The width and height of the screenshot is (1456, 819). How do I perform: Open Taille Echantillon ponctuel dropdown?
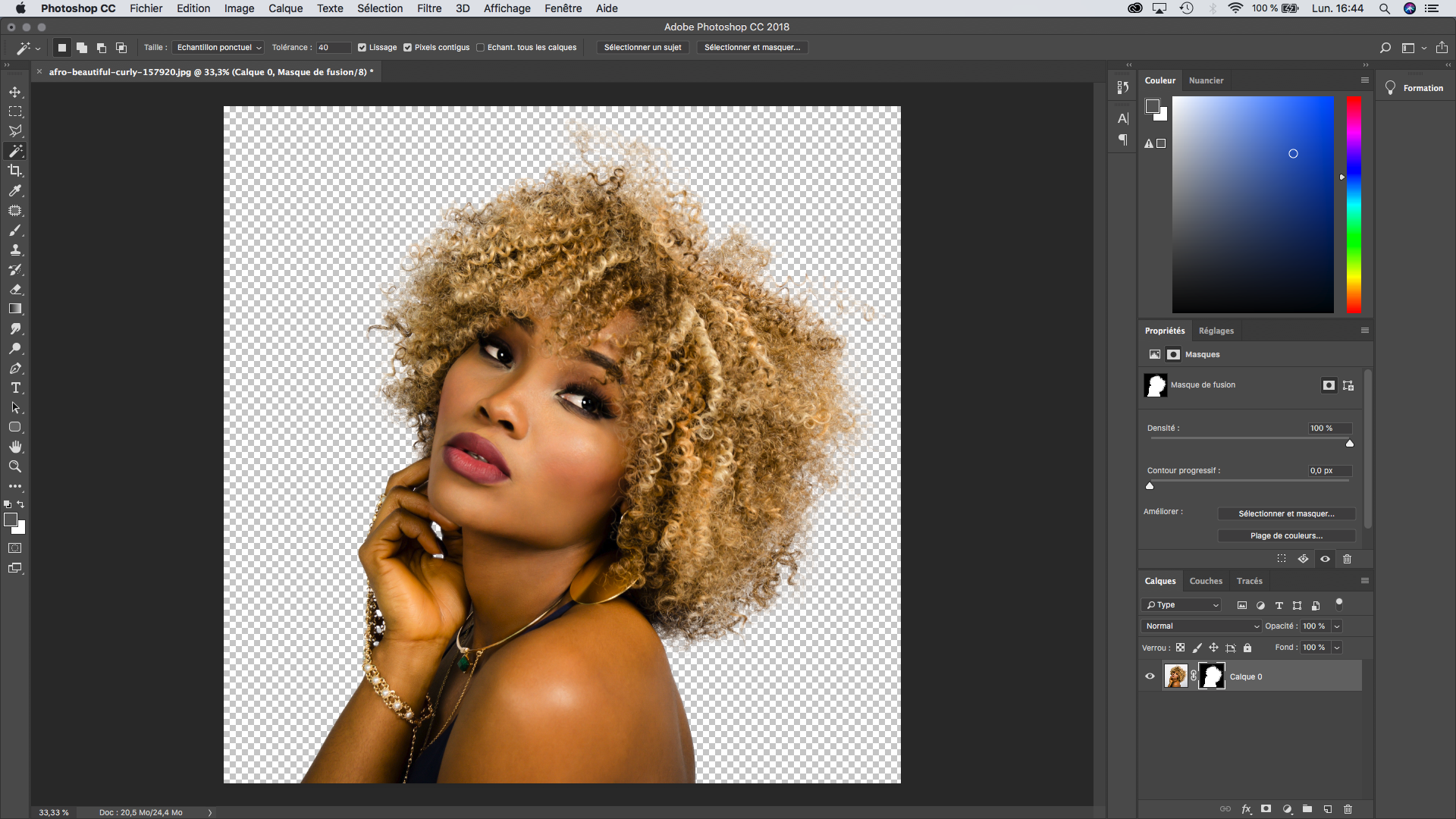pos(218,47)
